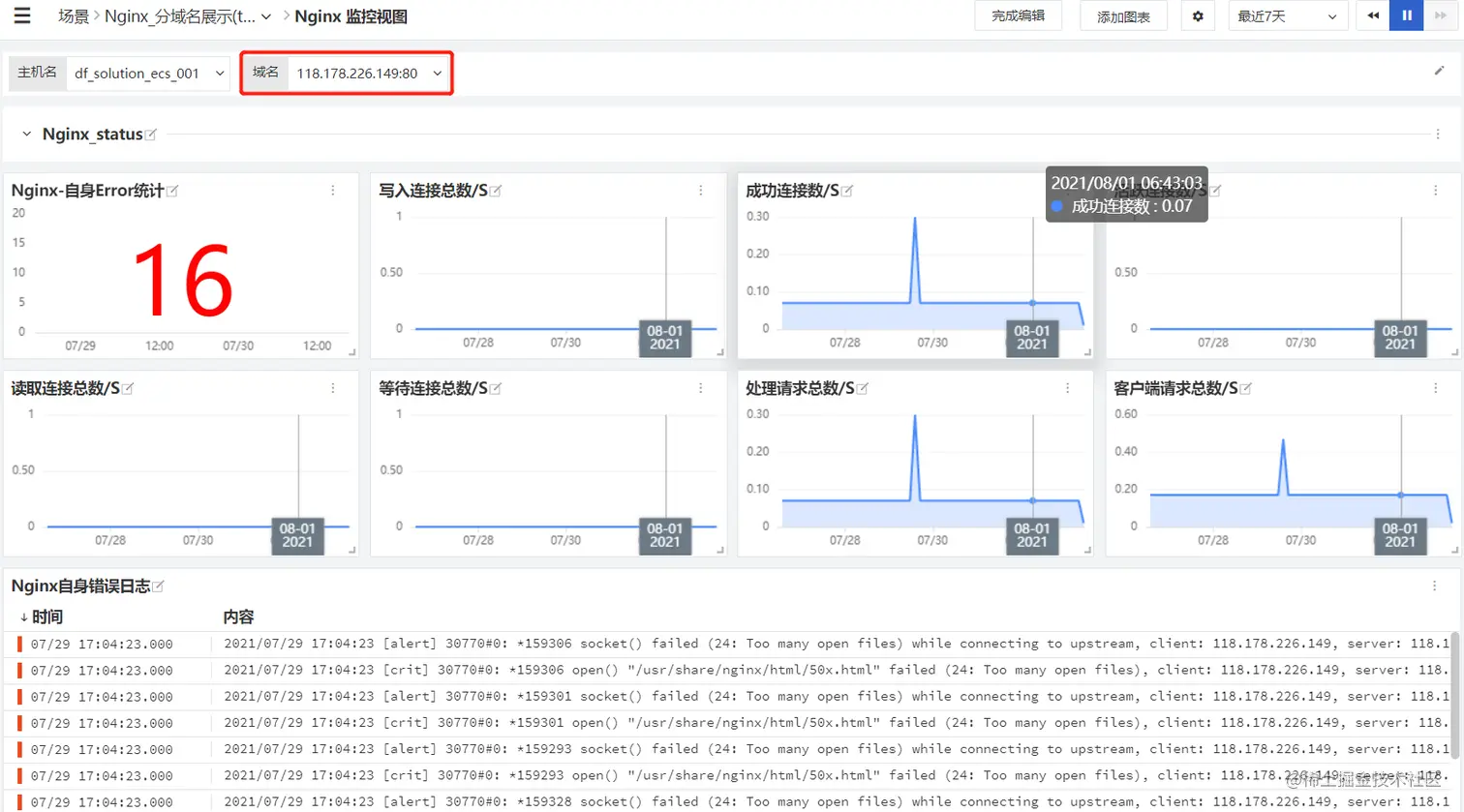
Task: Open the hamburger navigation menu
Action: click(21, 15)
